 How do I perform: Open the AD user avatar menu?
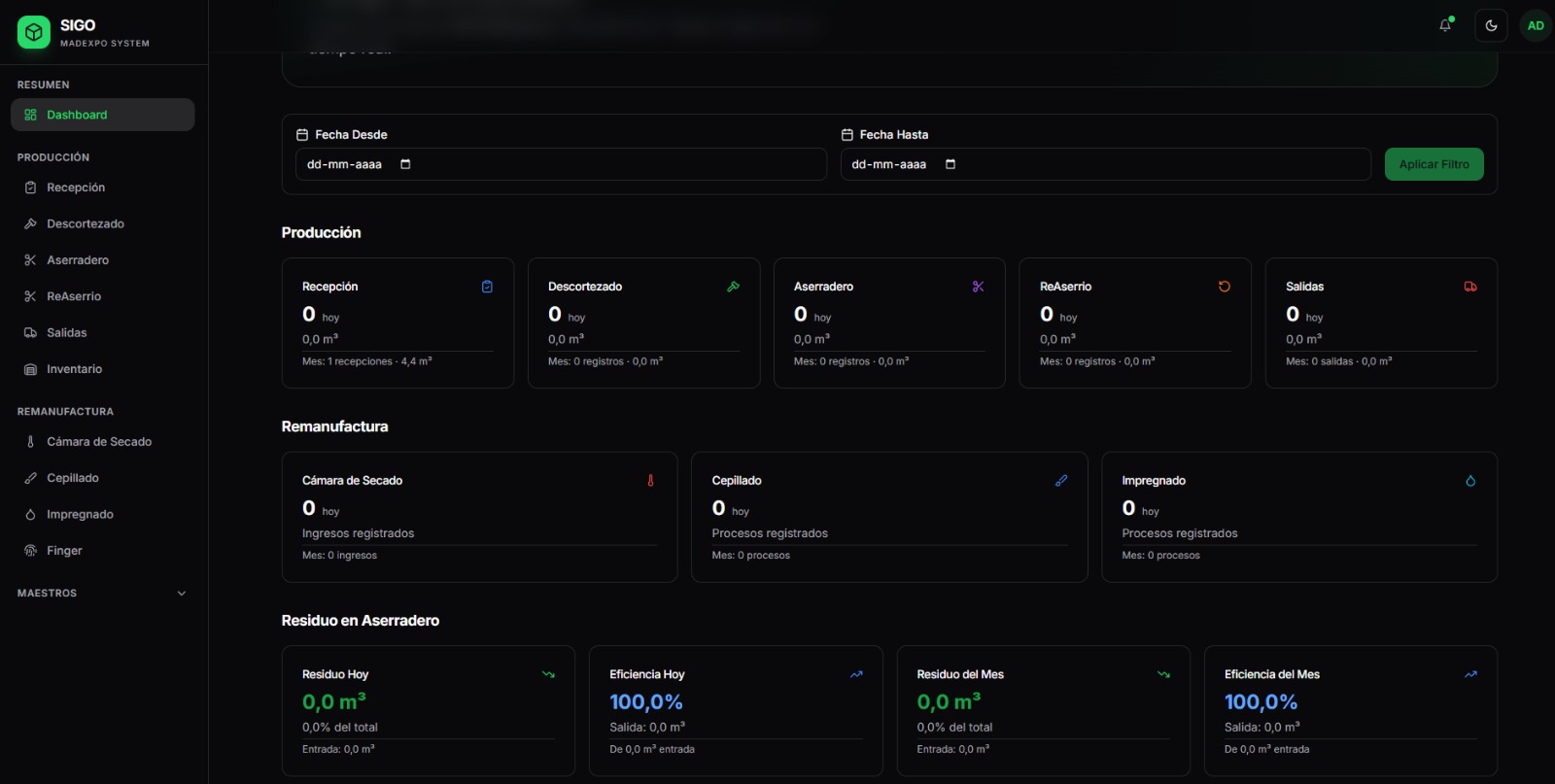point(1536,25)
